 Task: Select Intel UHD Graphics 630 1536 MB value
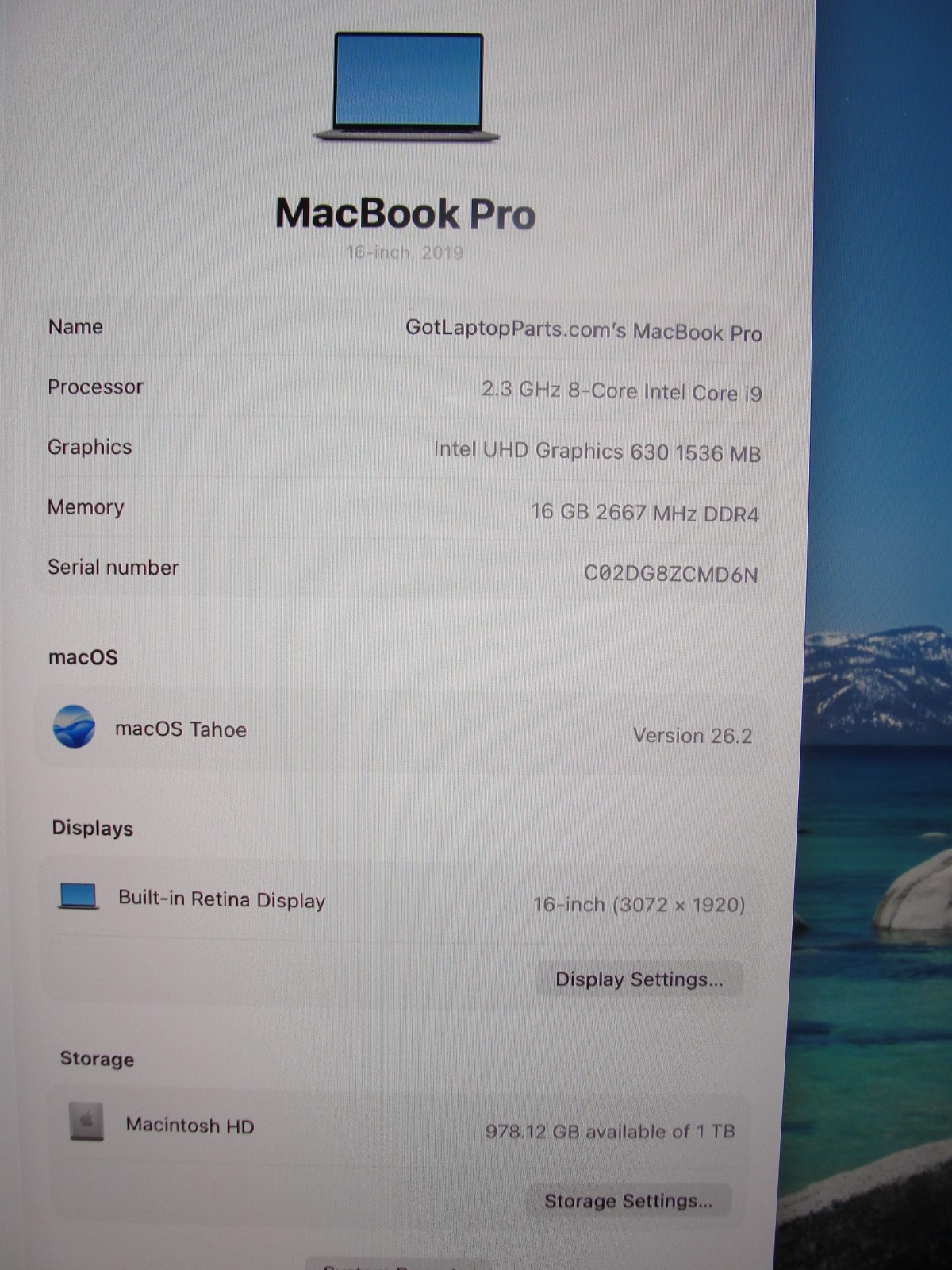597,452
